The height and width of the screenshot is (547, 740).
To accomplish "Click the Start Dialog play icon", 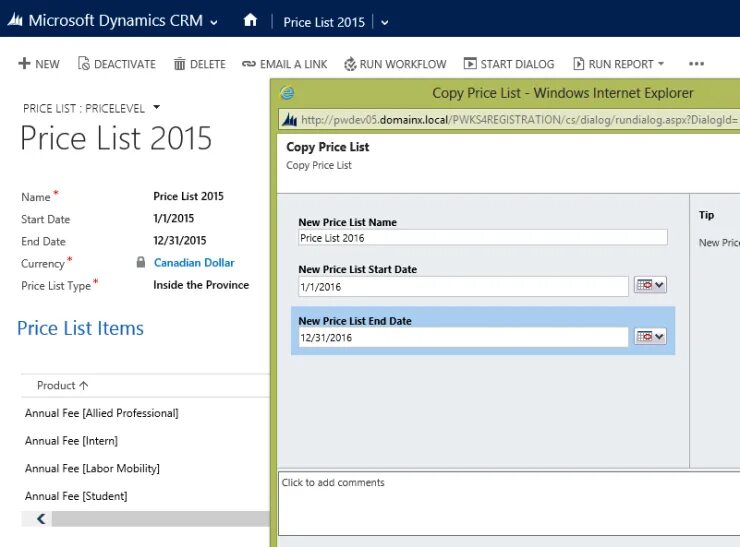I will tap(470, 63).
